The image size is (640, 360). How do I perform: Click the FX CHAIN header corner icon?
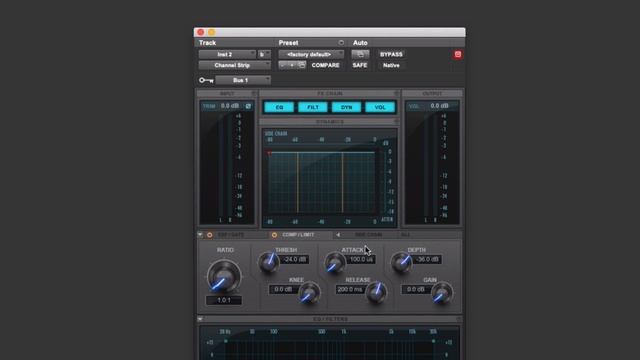(396, 94)
